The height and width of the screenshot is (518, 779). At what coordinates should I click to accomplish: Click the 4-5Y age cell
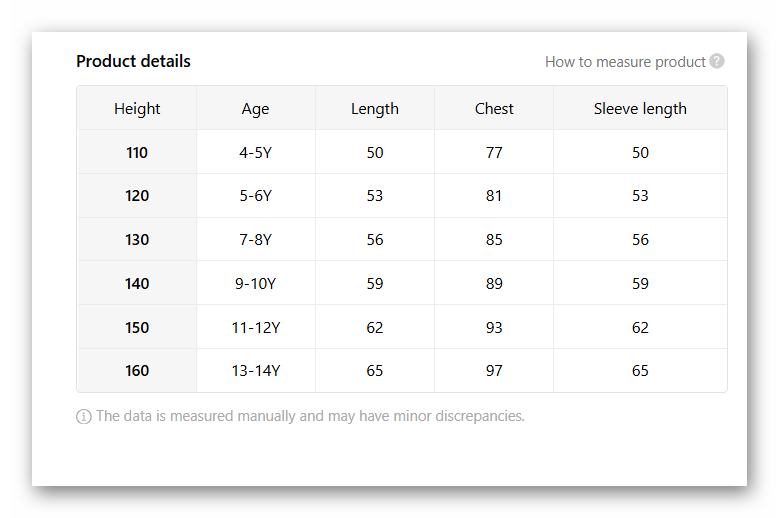255,153
